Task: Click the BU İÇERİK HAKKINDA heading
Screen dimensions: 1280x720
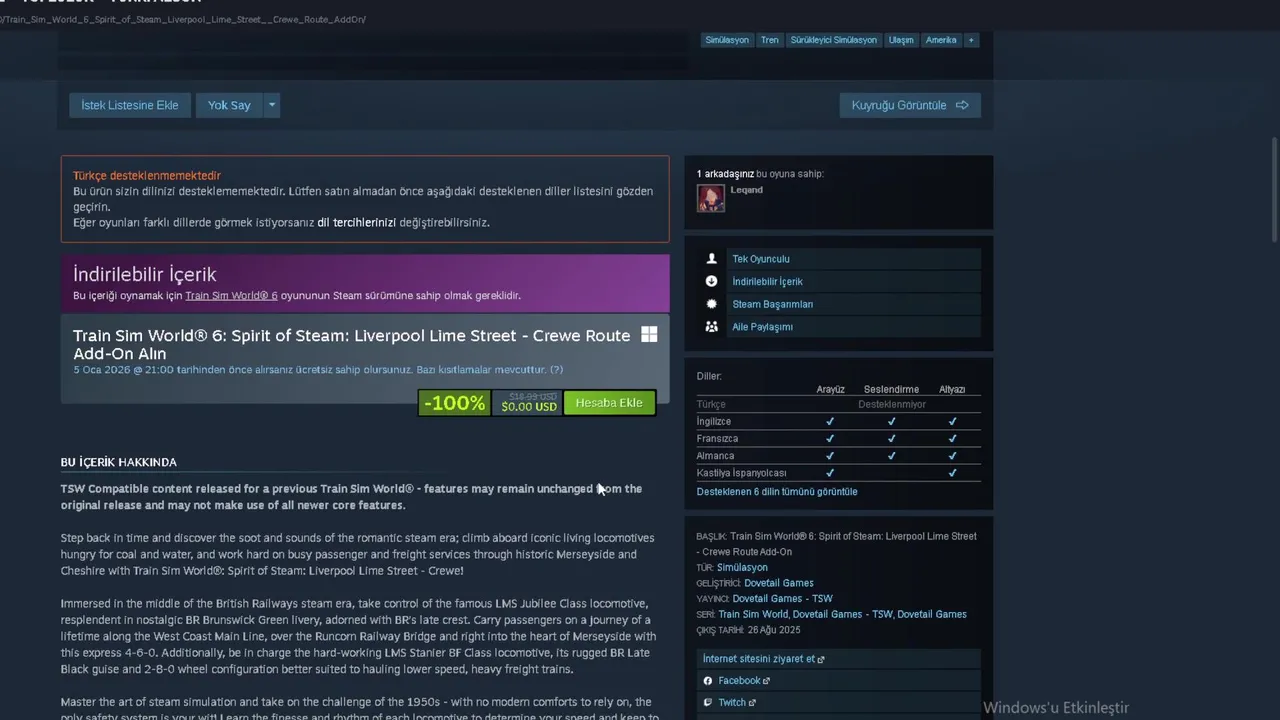Action: coord(118,462)
